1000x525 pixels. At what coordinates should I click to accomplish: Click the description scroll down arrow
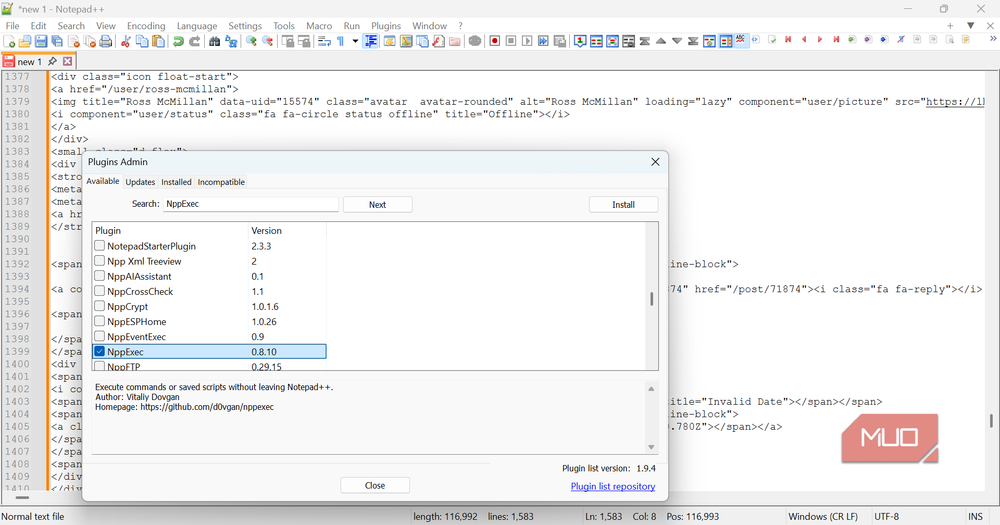click(x=651, y=447)
